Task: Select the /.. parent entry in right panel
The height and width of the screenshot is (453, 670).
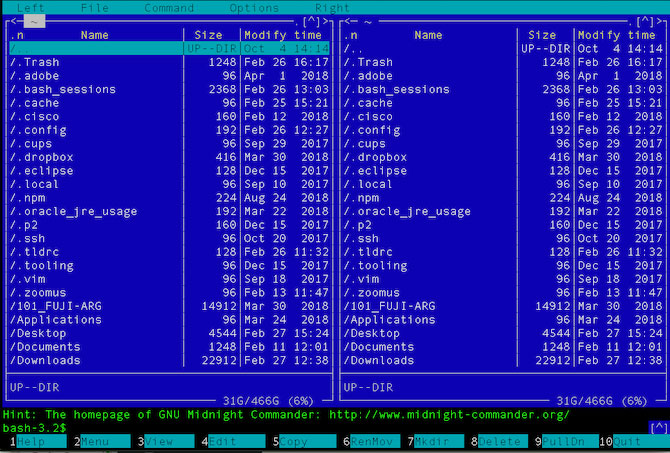Action: 503,48
